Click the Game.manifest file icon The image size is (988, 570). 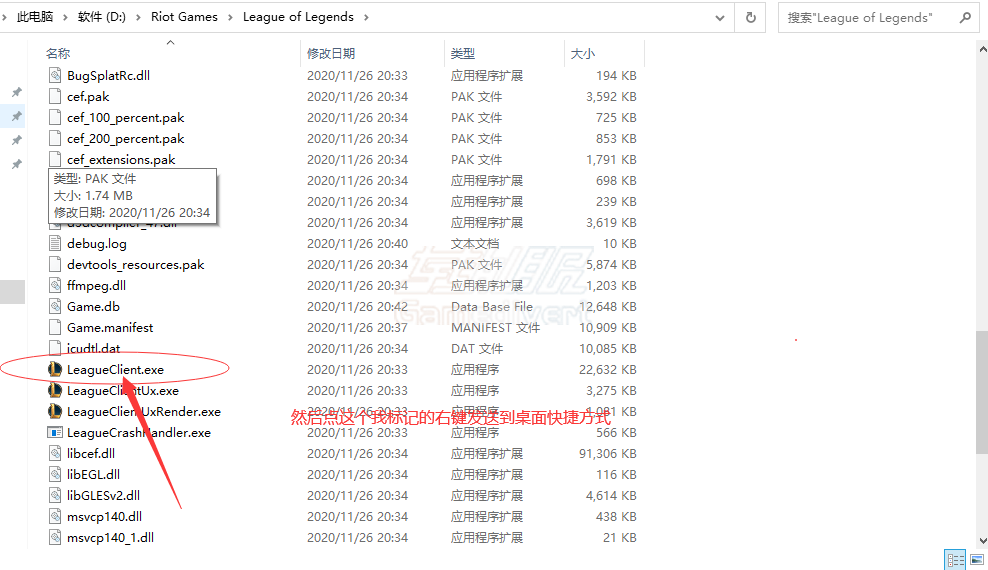(55, 328)
